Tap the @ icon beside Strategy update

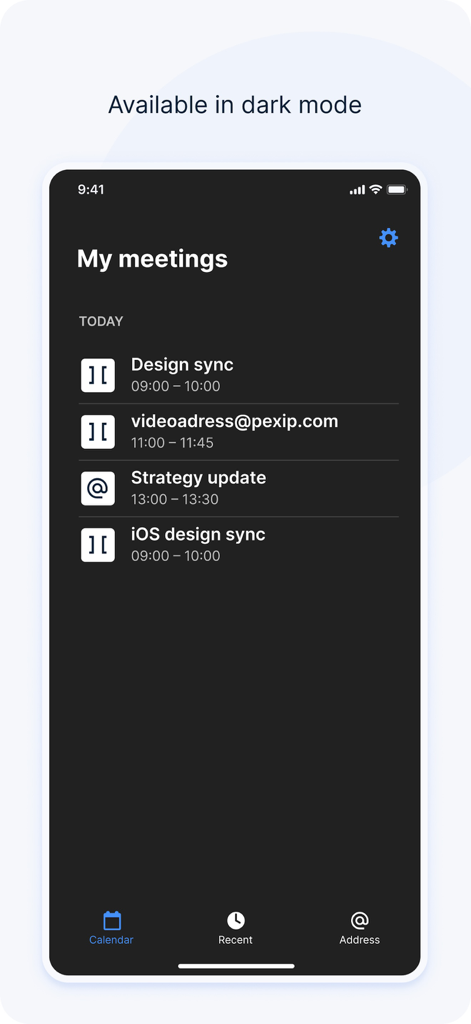(x=98, y=488)
